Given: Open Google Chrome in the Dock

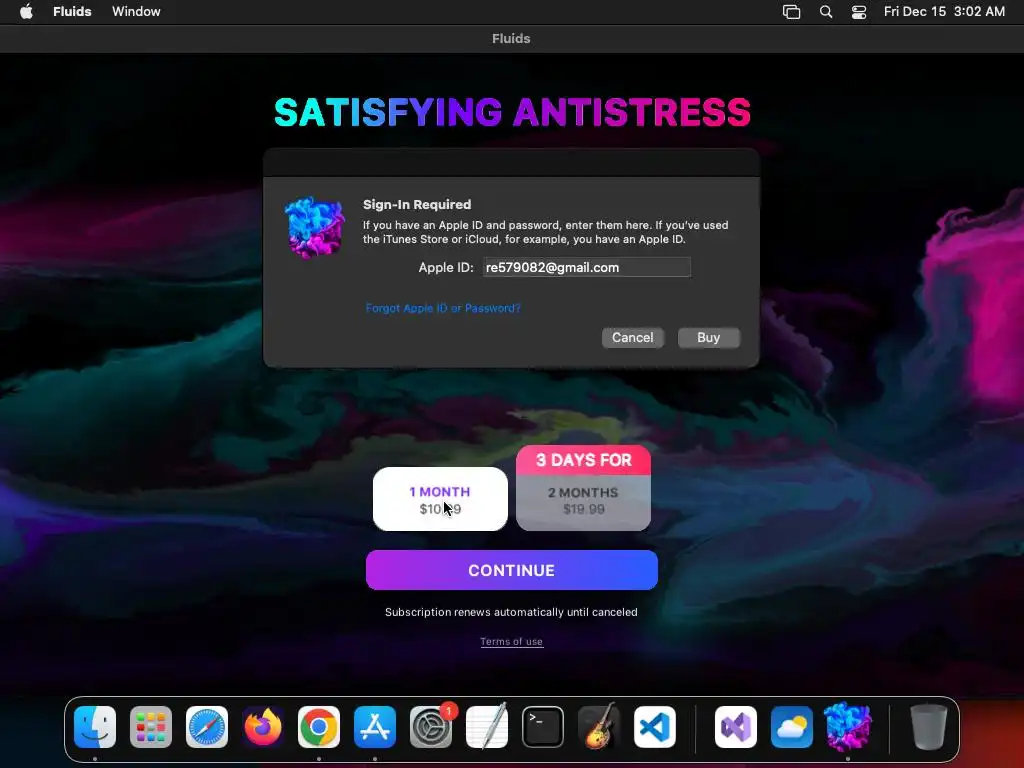Looking at the screenshot, I should tap(319, 727).
